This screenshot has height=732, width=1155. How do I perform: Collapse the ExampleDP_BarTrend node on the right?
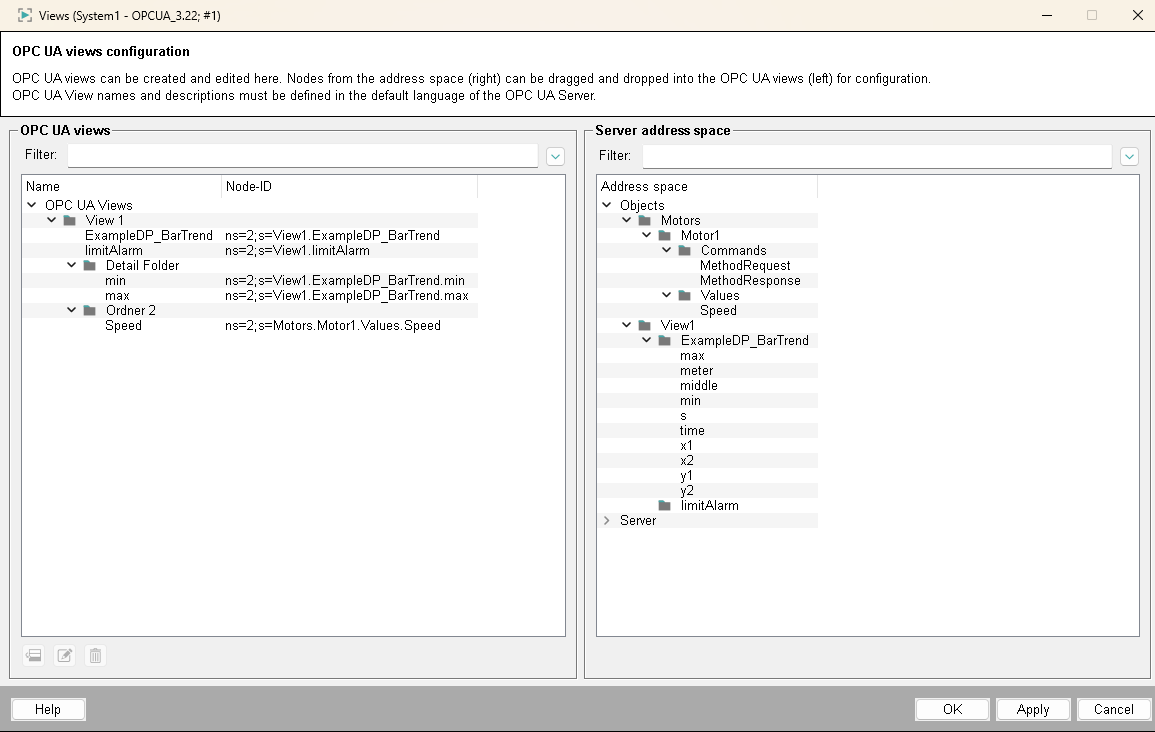645,340
